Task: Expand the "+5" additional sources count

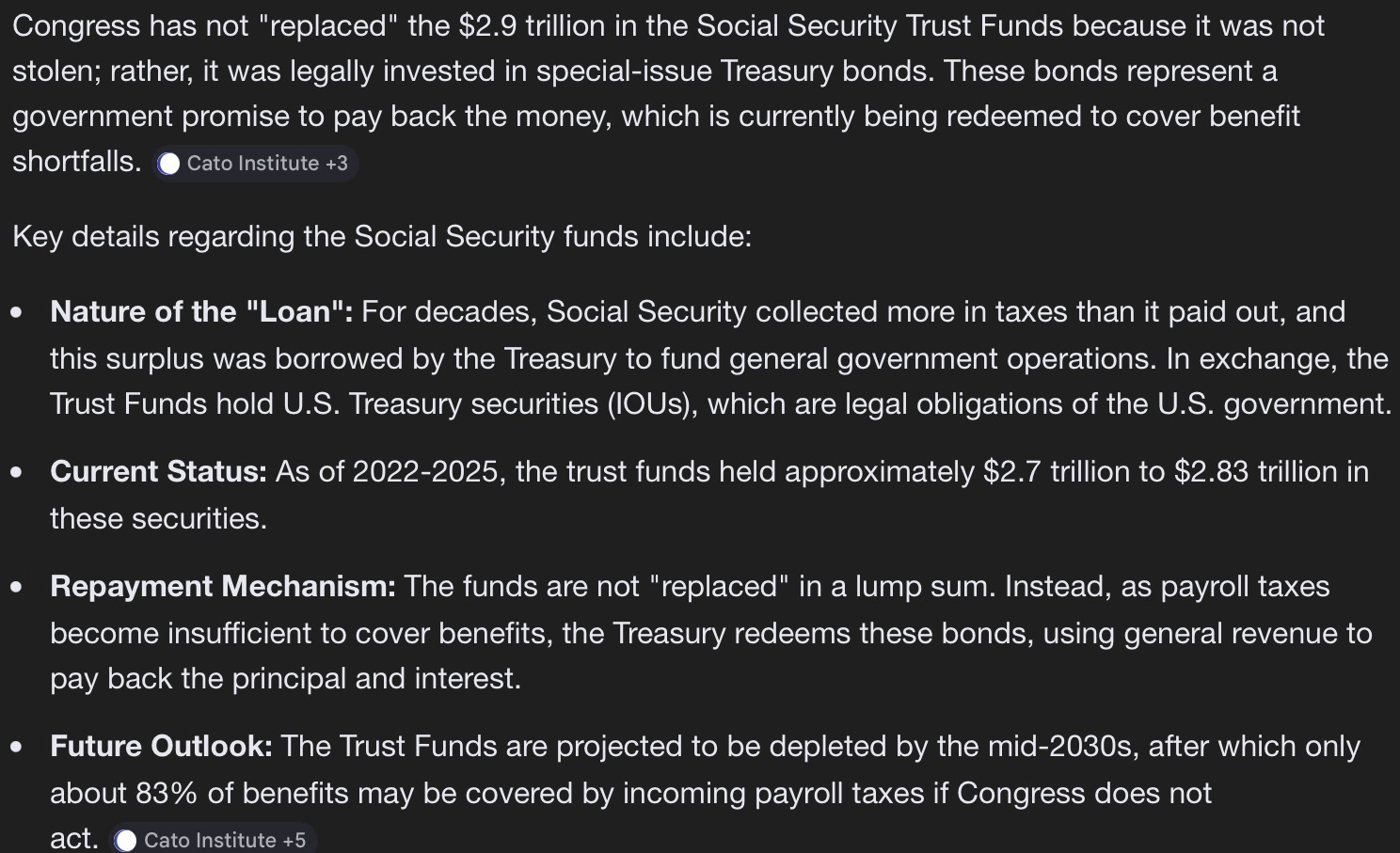Action: [294, 840]
